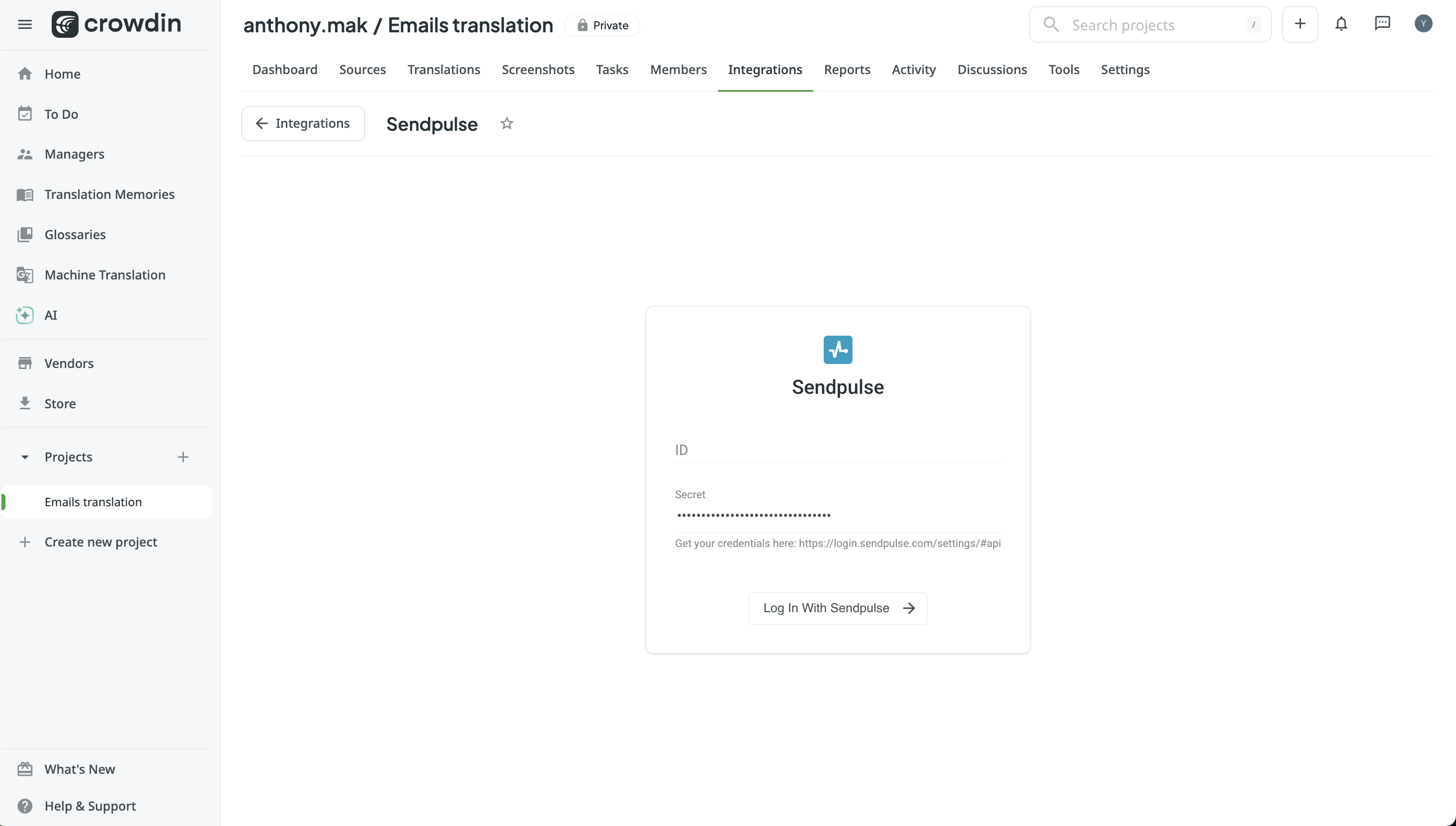This screenshot has height=826, width=1456.
Task: Open the hamburger menu icon
Action: pos(24,24)
